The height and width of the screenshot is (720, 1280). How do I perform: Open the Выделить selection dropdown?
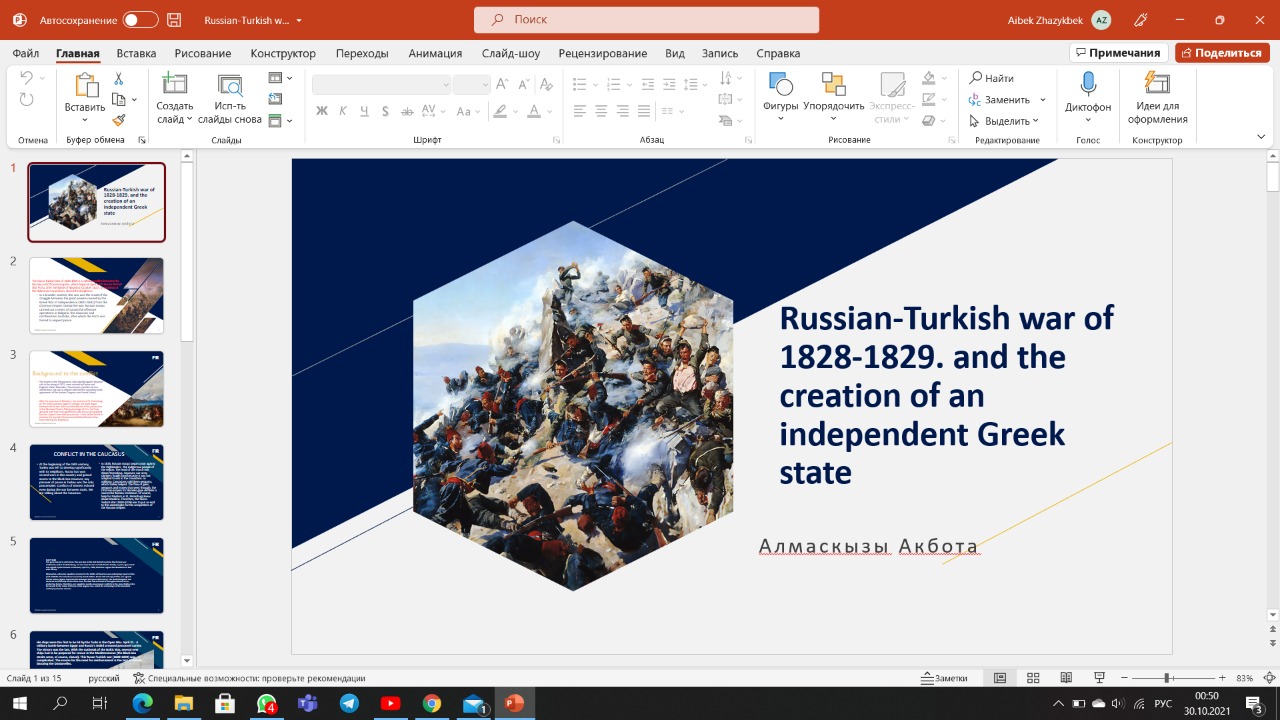pos(1005,121)
